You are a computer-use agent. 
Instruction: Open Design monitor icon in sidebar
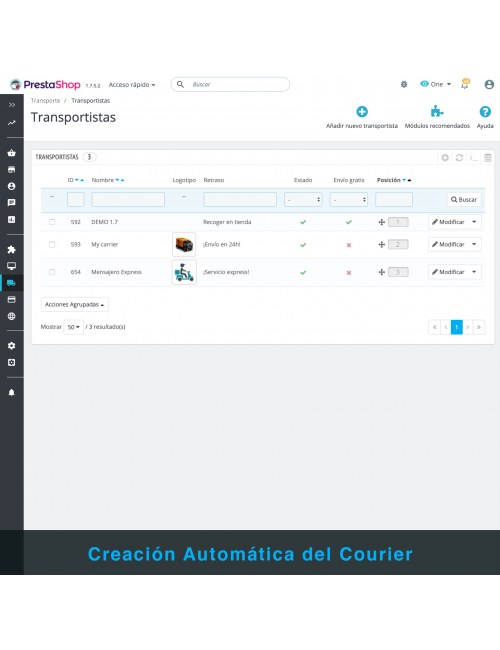(12, 266)
